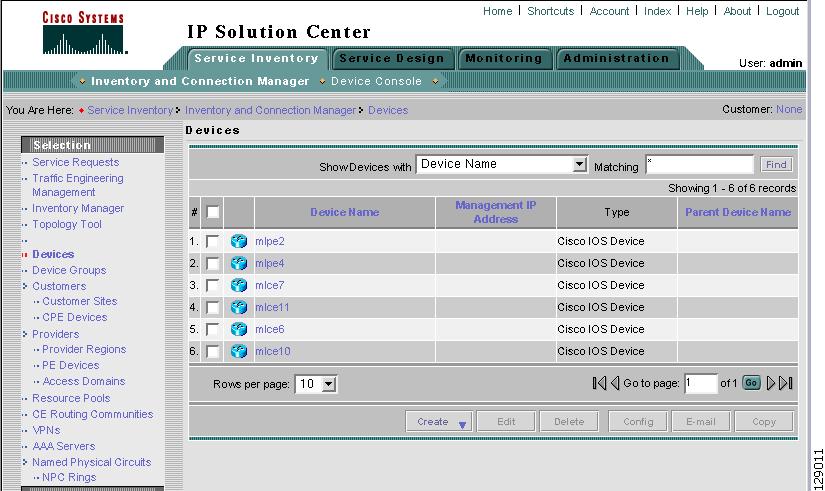The height and width of the screenshot is (491, 825).
Task: Open the Device Console submenu
Action: pos(376,82)
